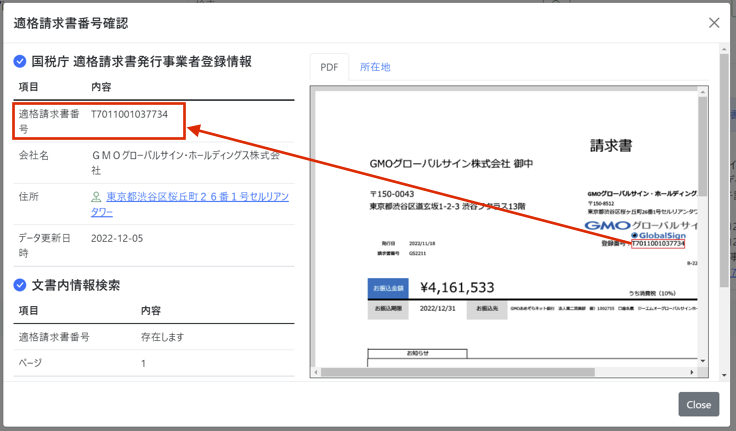This screenshot has height=431, width=736.
Task: Click postal code 〒150-0043 in PDF
Action: pyautogui.click(x=392, y=194)
